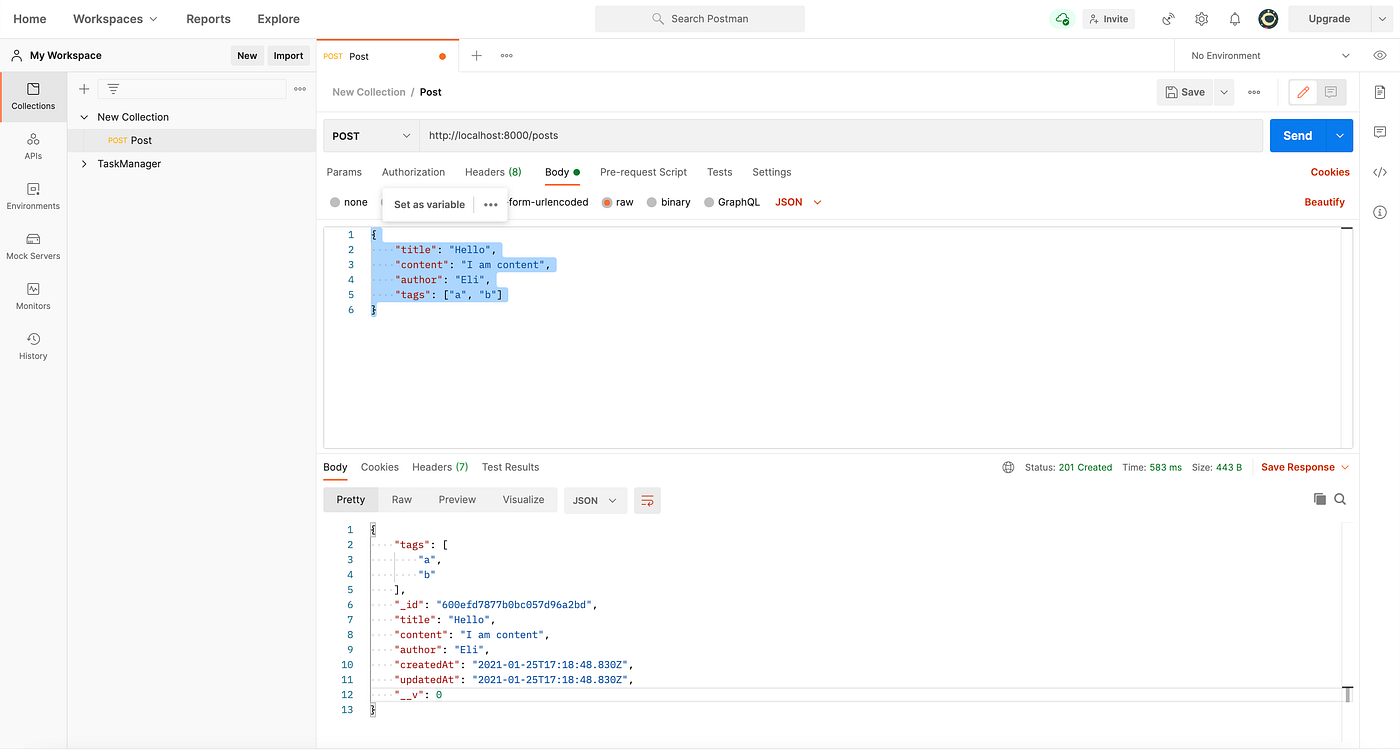The image size is (1400, 750).
Task: View request History in the sidebar
Action: click(33, 346)
